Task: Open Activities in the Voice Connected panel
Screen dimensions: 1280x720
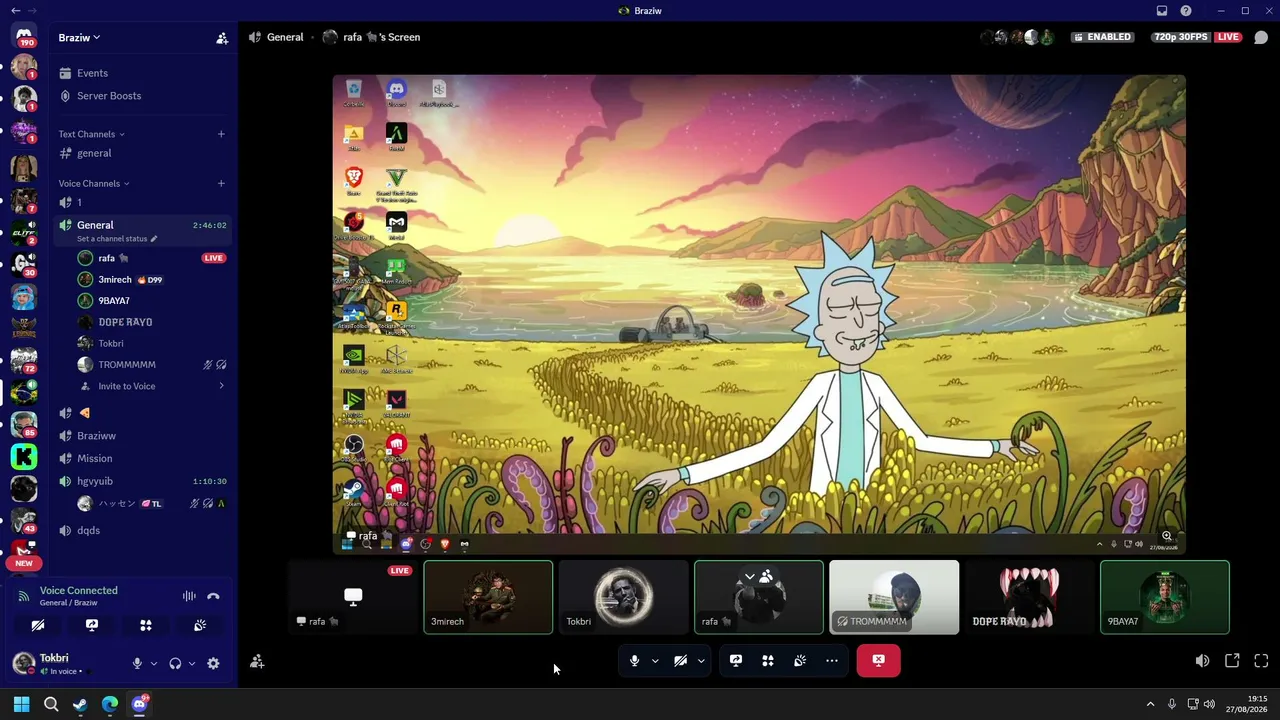Action: pyautogui.click(x=146, y=625)
